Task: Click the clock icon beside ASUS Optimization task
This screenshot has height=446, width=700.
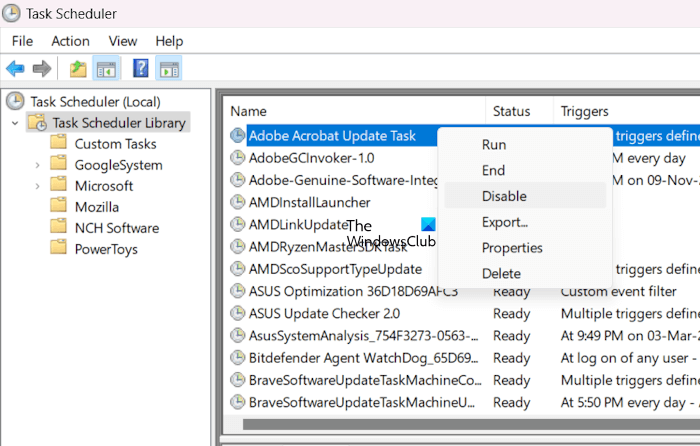Action: [x=238, y=291]
